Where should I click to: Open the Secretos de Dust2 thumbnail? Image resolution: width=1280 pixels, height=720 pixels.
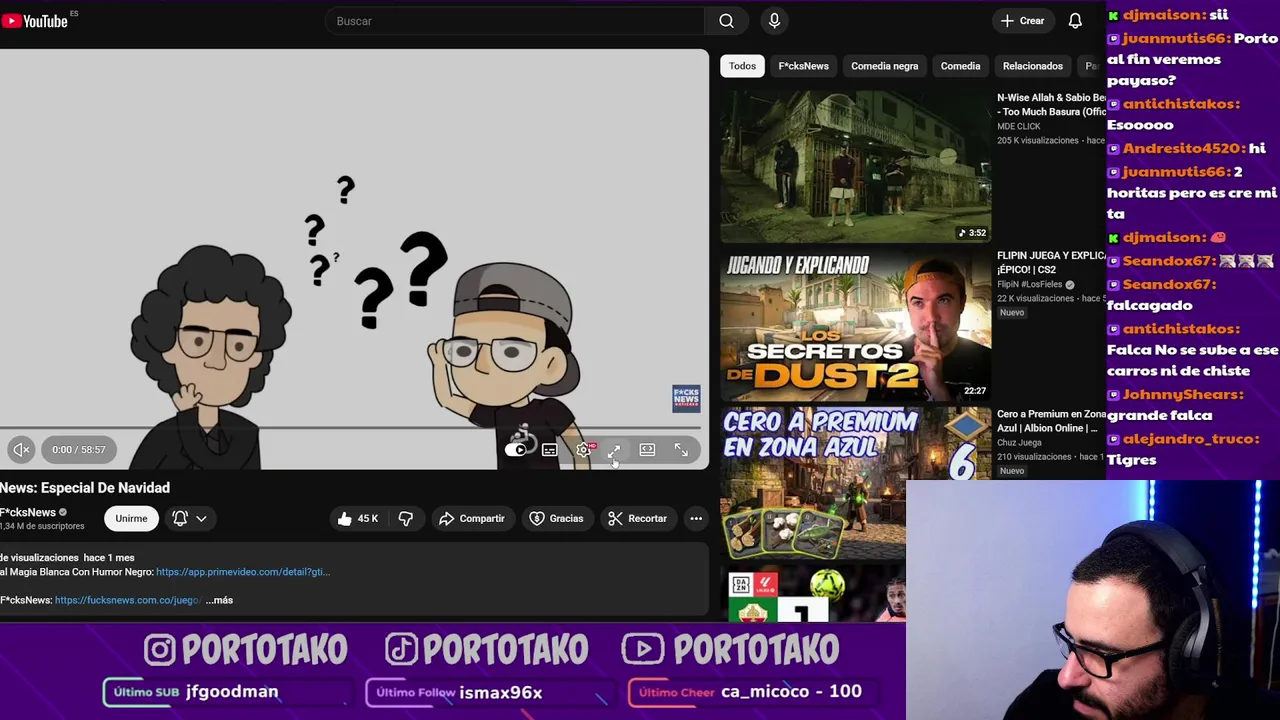pyautogui.click(x=856, y=325)
